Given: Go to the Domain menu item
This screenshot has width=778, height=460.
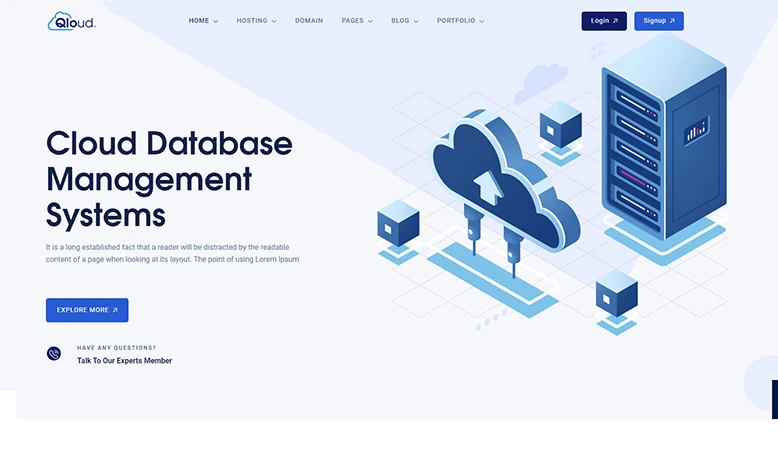Looking at the screenshot, I should (309, 21).
